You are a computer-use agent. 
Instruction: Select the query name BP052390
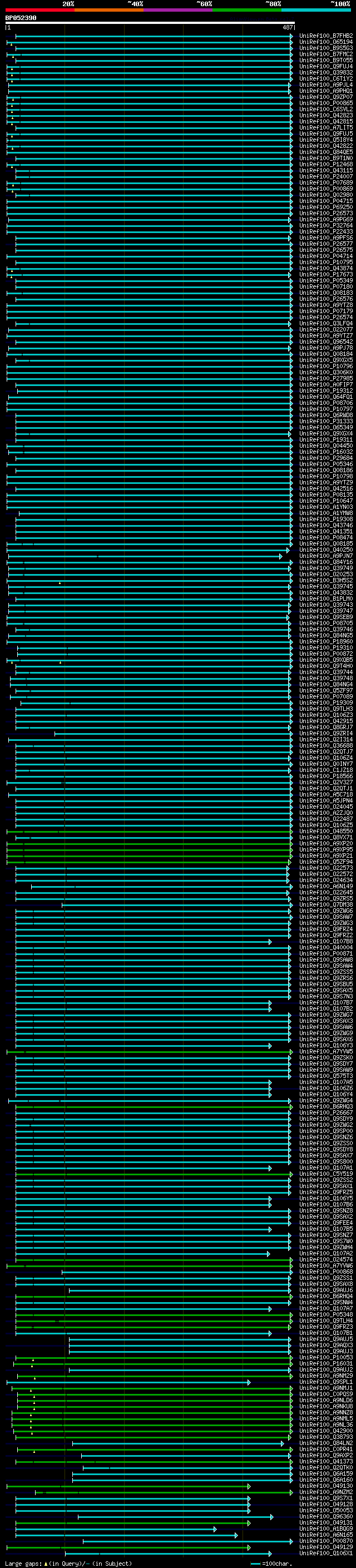21,18
